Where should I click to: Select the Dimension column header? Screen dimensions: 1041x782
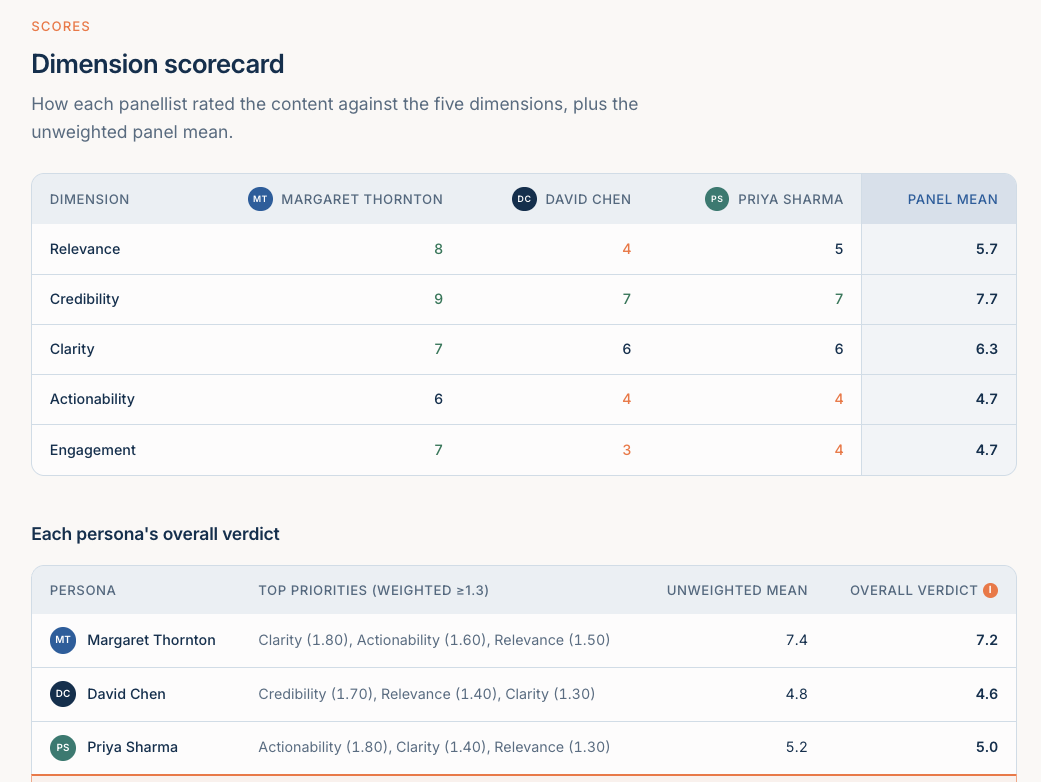[90, 199]
